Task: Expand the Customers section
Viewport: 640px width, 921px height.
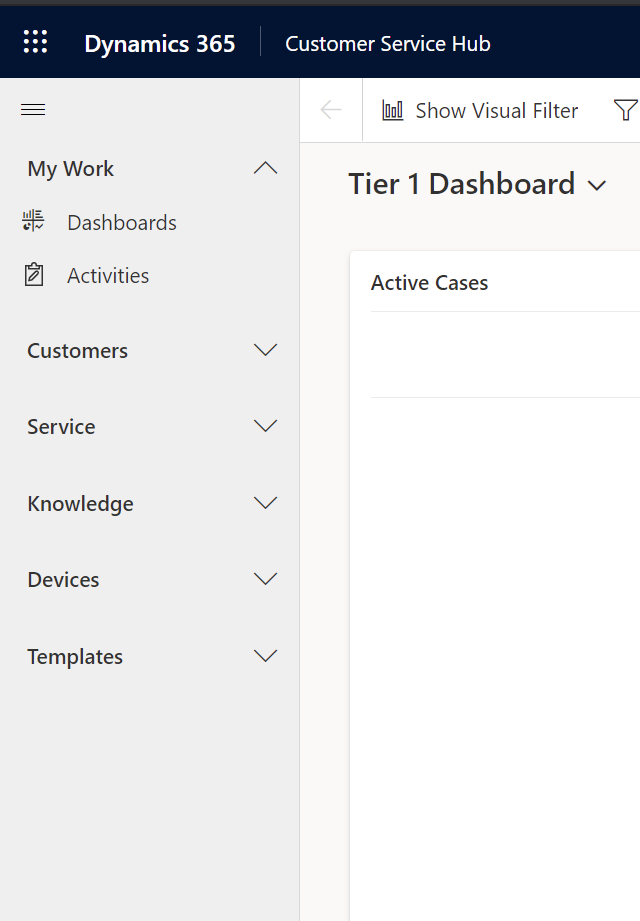Action: pos(265,350)
